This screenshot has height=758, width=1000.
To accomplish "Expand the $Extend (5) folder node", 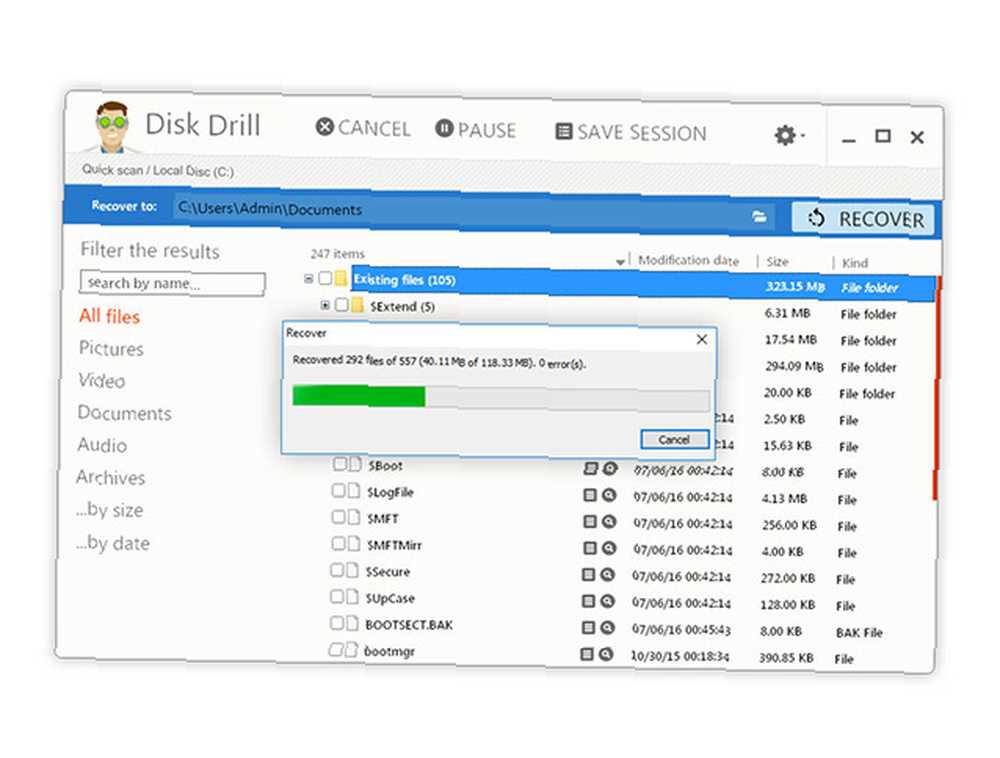I will [325, 305].
